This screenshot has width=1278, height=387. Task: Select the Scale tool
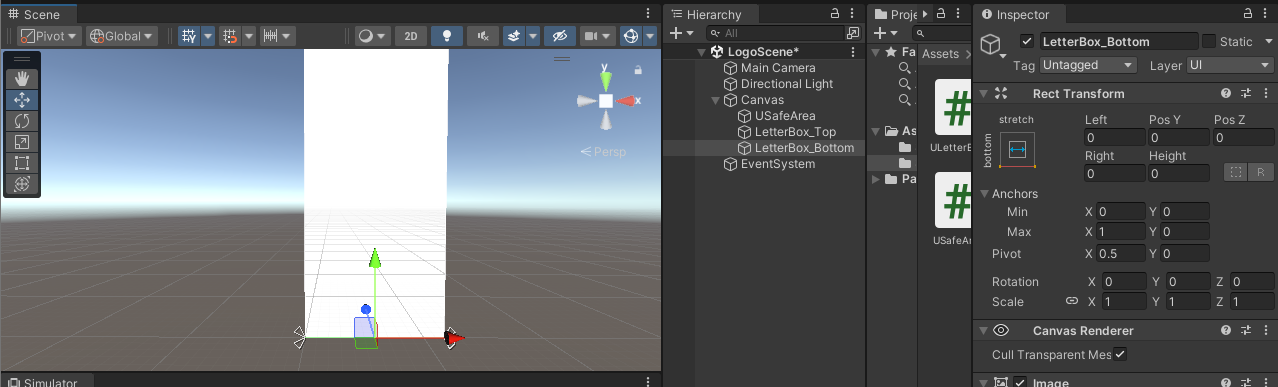[22, 141]
